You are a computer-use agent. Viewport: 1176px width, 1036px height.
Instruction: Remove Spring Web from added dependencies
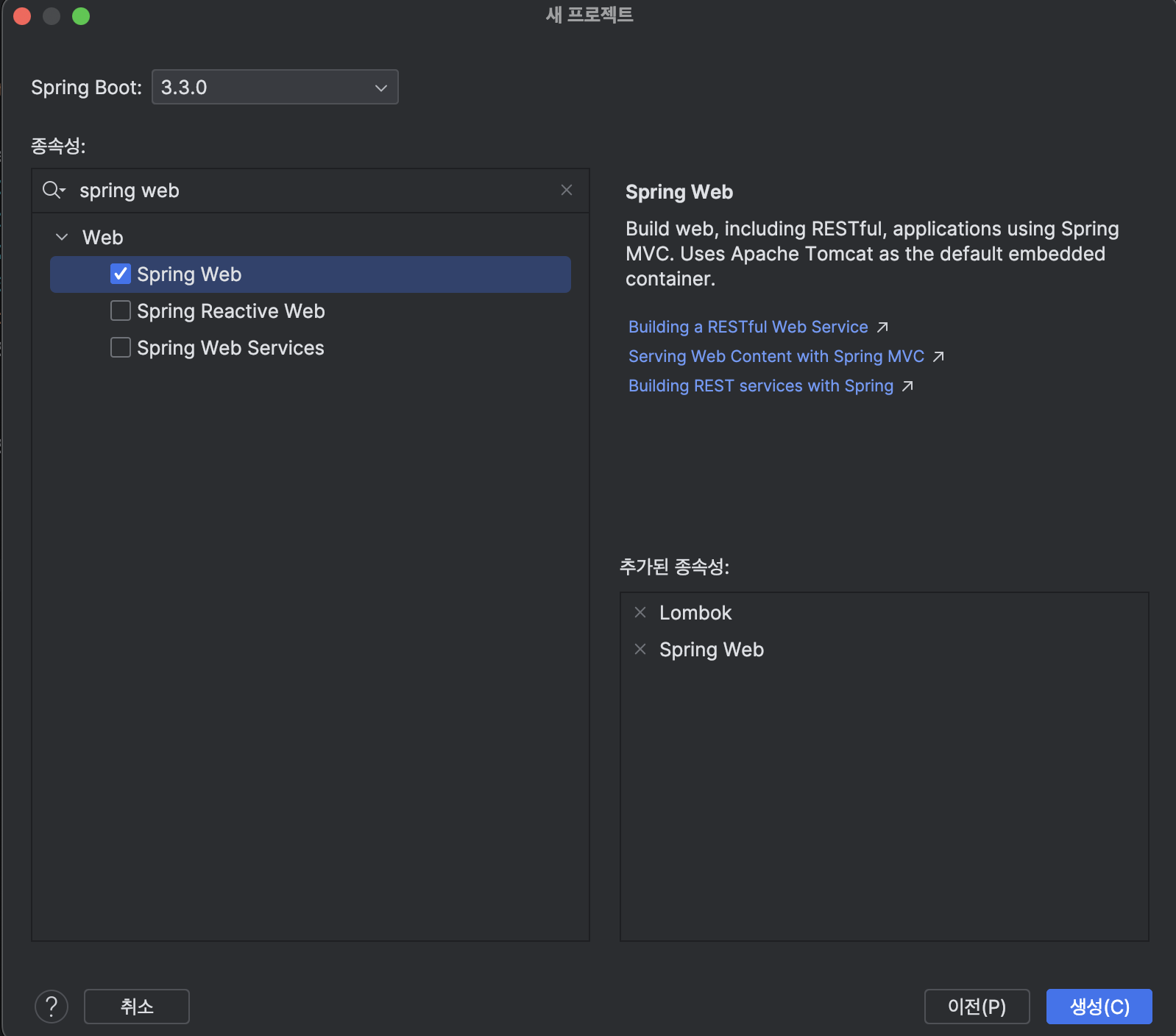(640, 650)
